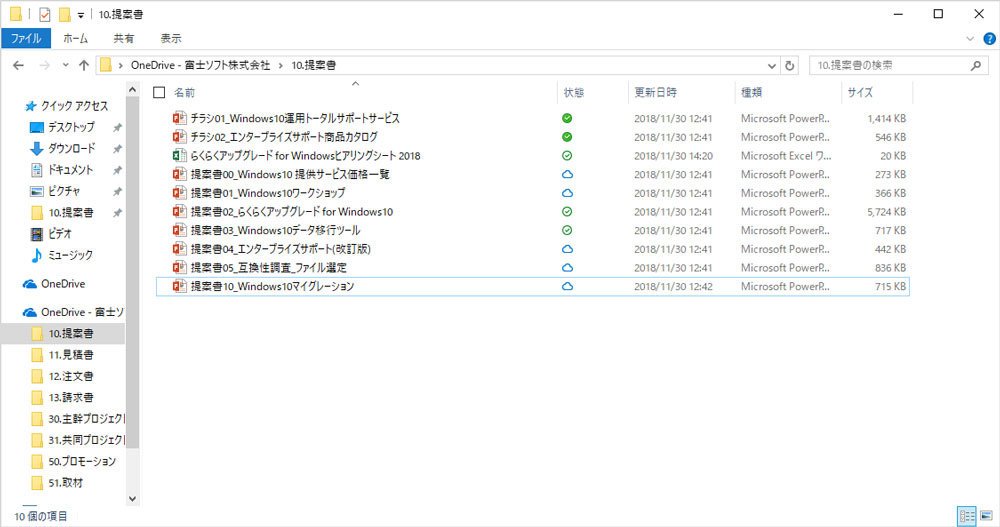
Task: Click PowerPoint icon of 提案書00_Windows10 提供サービス価格一覧
Action: coord(179,174)
